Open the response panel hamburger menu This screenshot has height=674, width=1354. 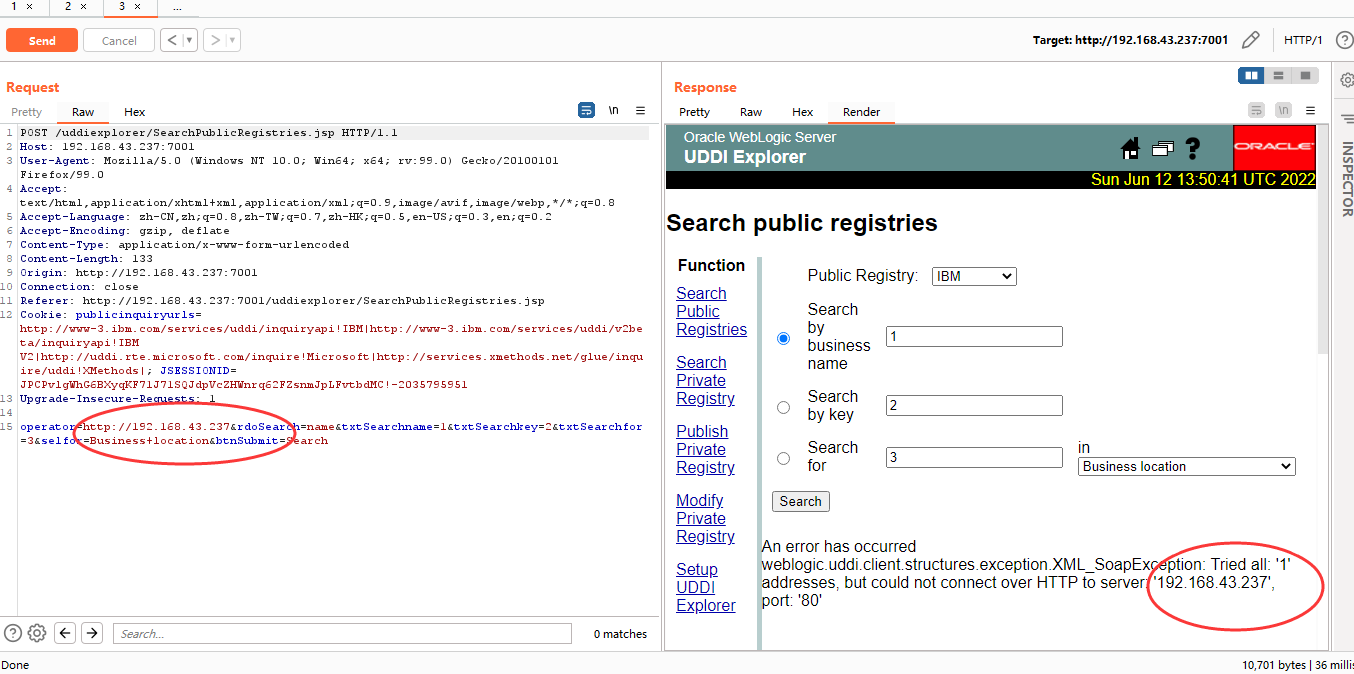(1310, 110)
